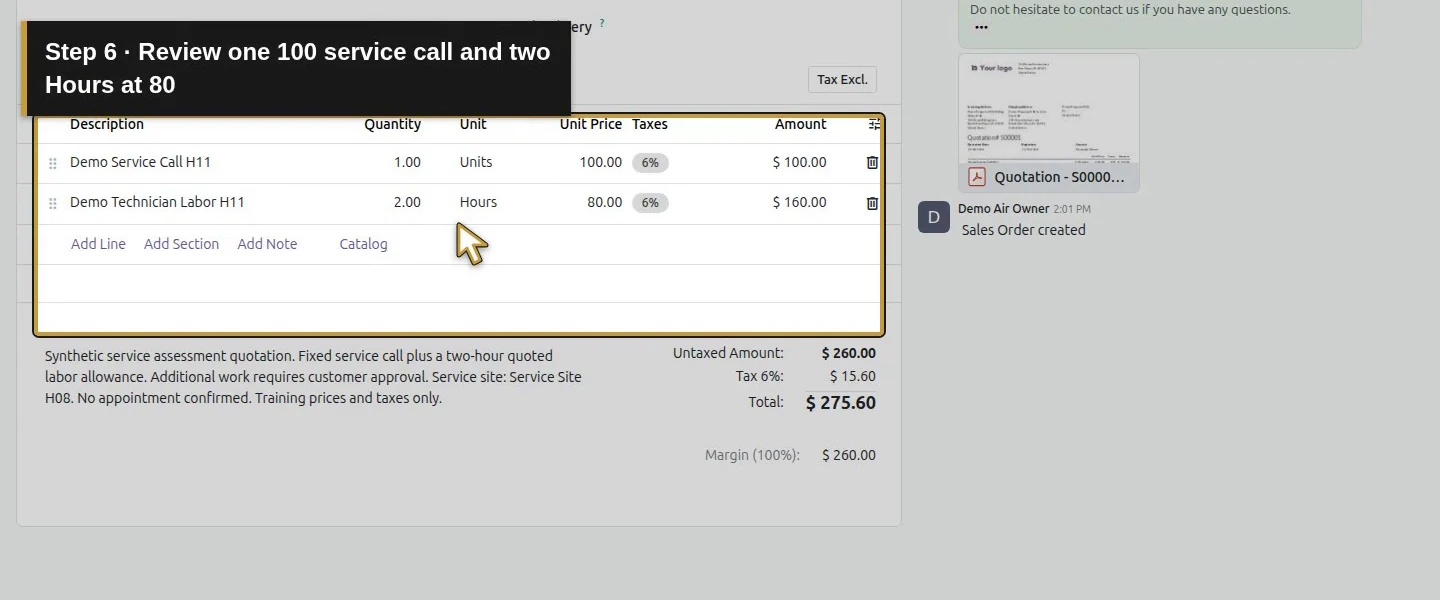Viewport: 1440px width, 600px height.
Task: Remove the 6% tax tag on Technician Labor line
Action: tap(650, 203)
